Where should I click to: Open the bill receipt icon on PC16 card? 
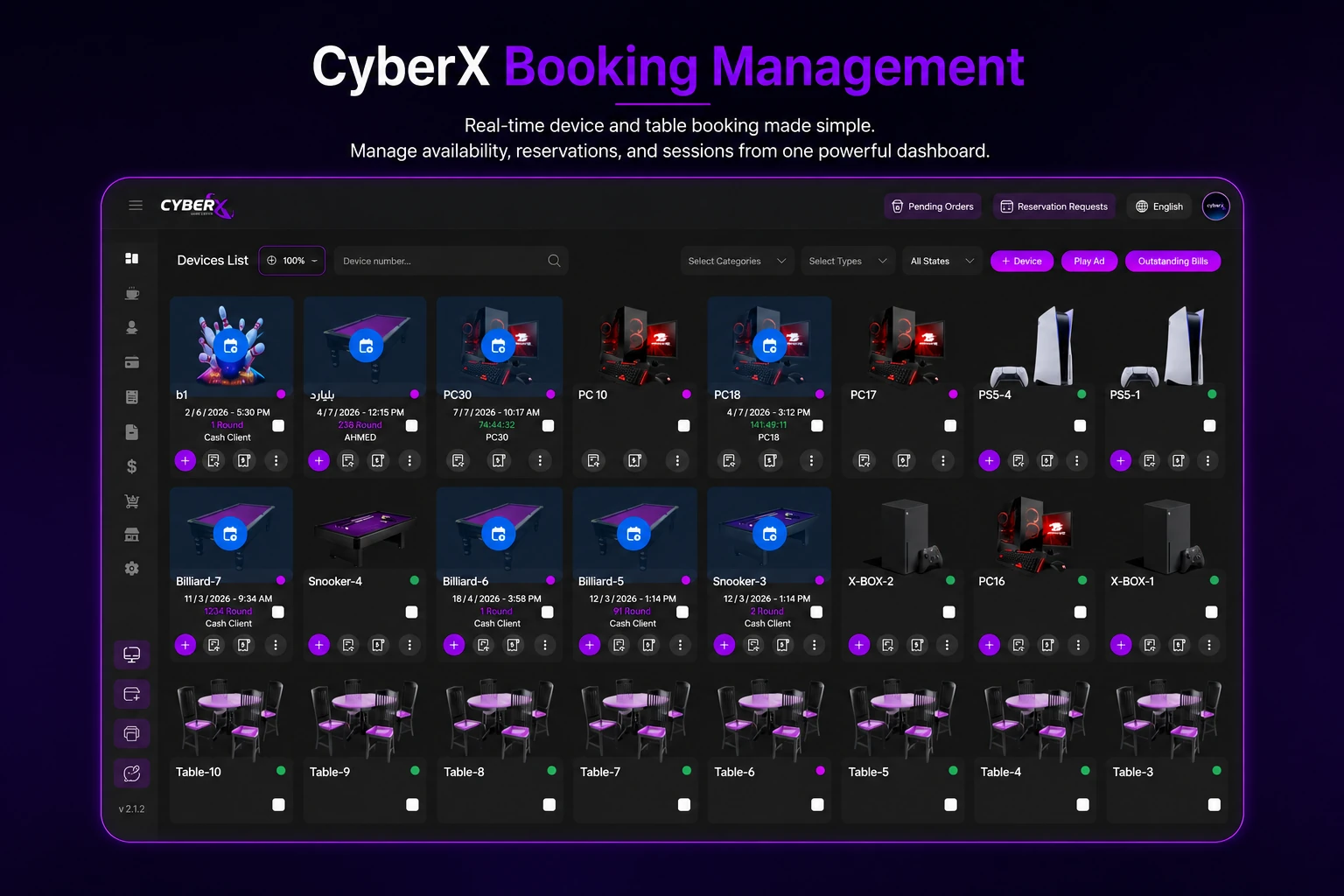pos(1048,645)
